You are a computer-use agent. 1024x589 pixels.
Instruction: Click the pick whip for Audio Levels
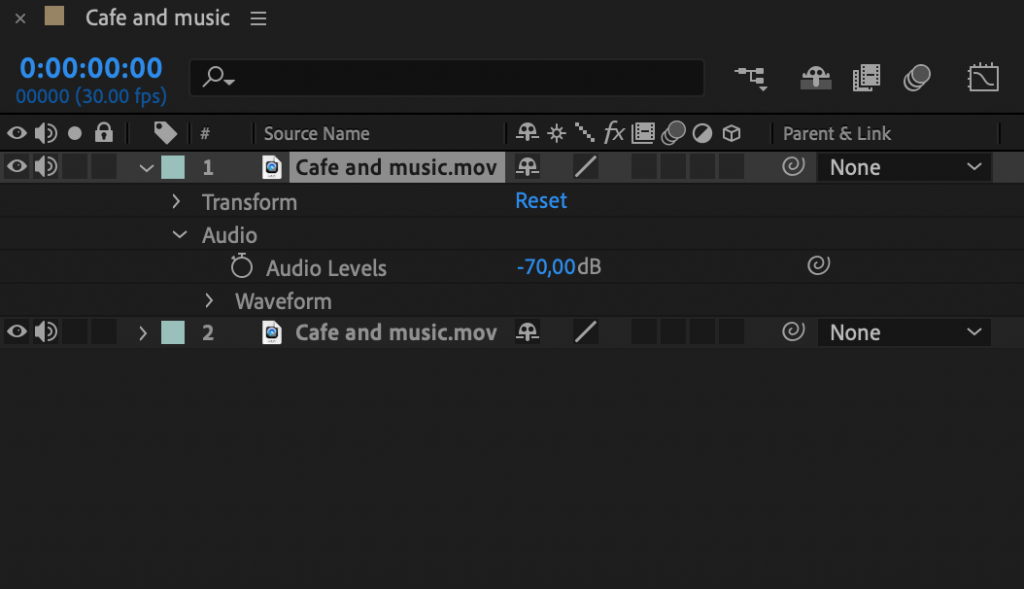point(818,266)
